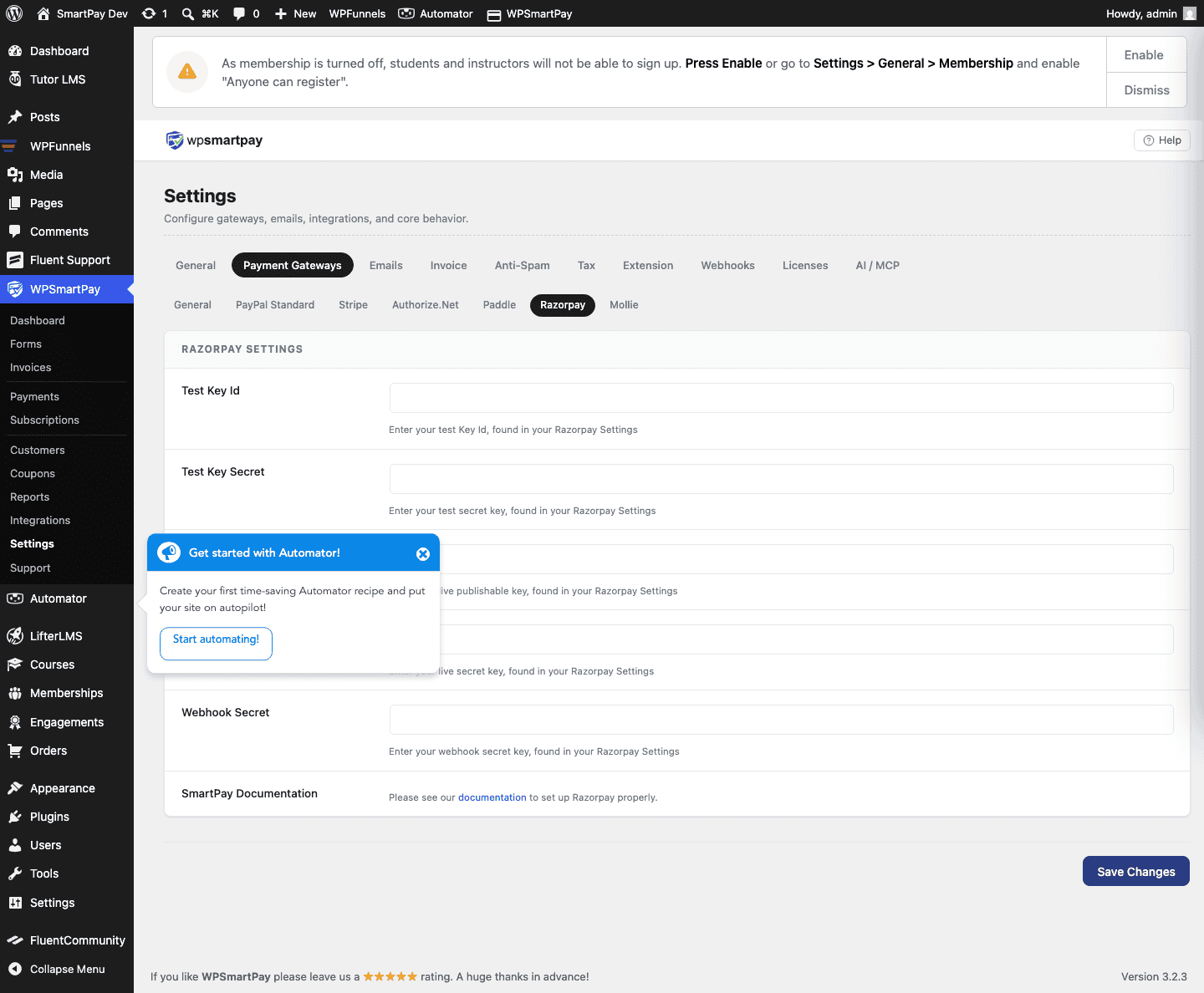Click the WordPress logo icon in admin bar
Screen dimensions: 1204x993
point(14,13)
